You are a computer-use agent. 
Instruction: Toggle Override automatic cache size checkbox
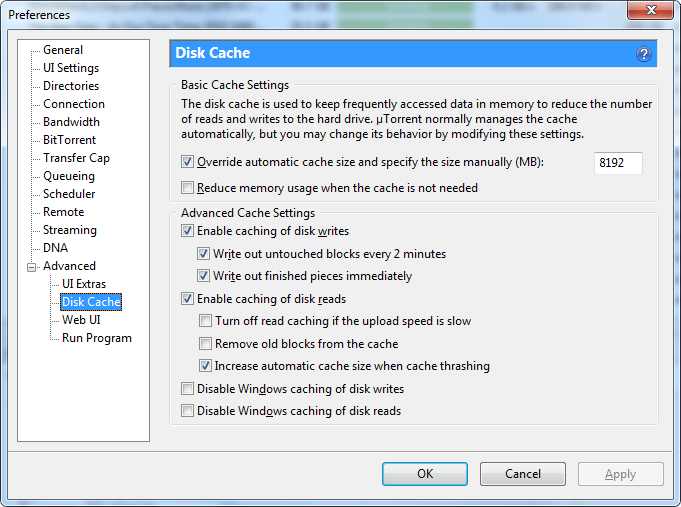(187, 162)
